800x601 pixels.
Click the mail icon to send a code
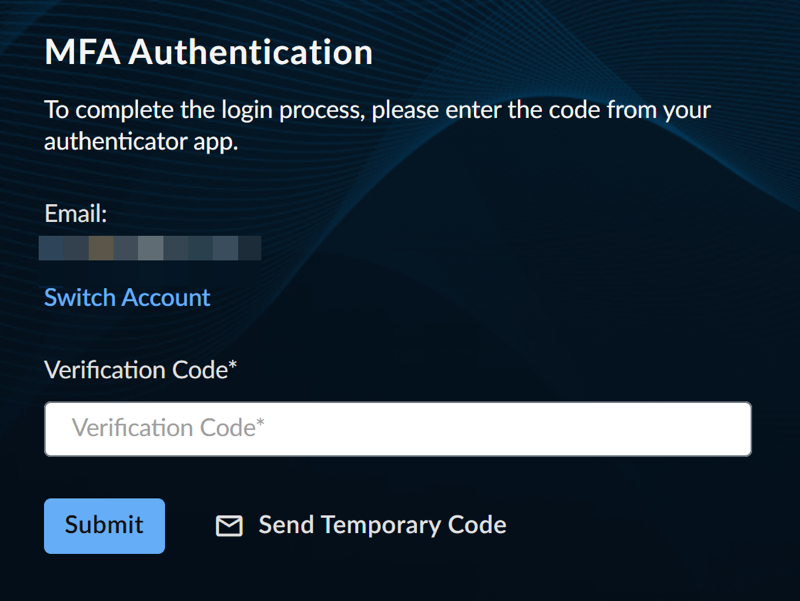point(229,525)
